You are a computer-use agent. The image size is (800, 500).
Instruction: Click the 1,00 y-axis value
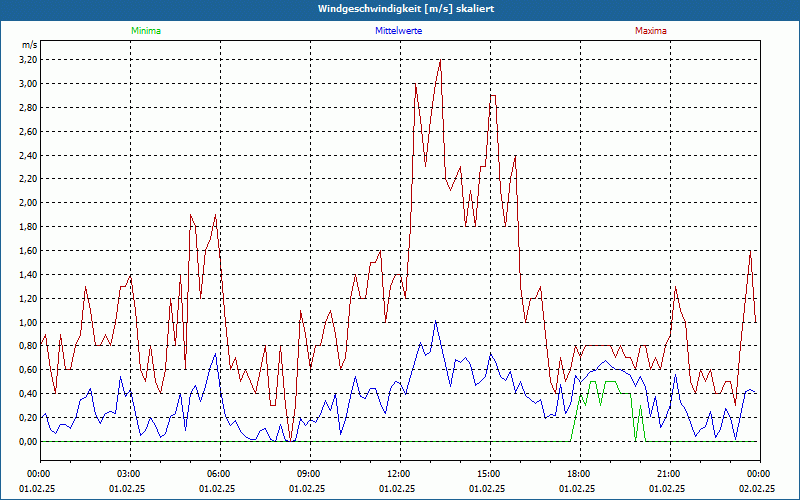pyautogui.click(x=28, y=322)
